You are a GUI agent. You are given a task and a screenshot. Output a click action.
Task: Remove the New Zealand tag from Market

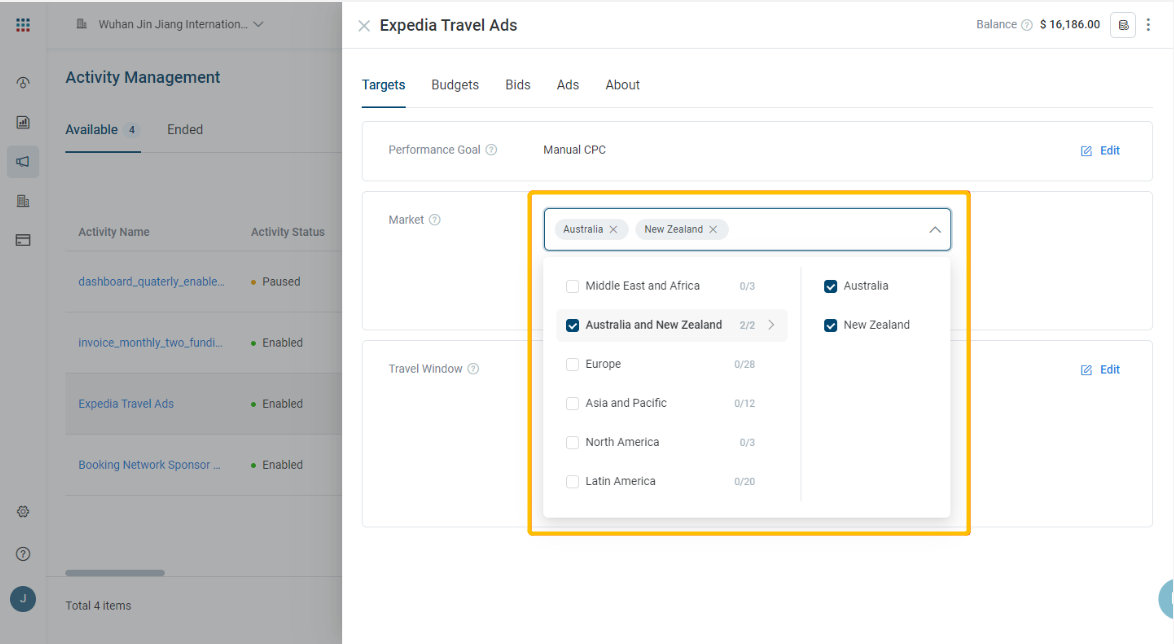(x=713, y=229)
